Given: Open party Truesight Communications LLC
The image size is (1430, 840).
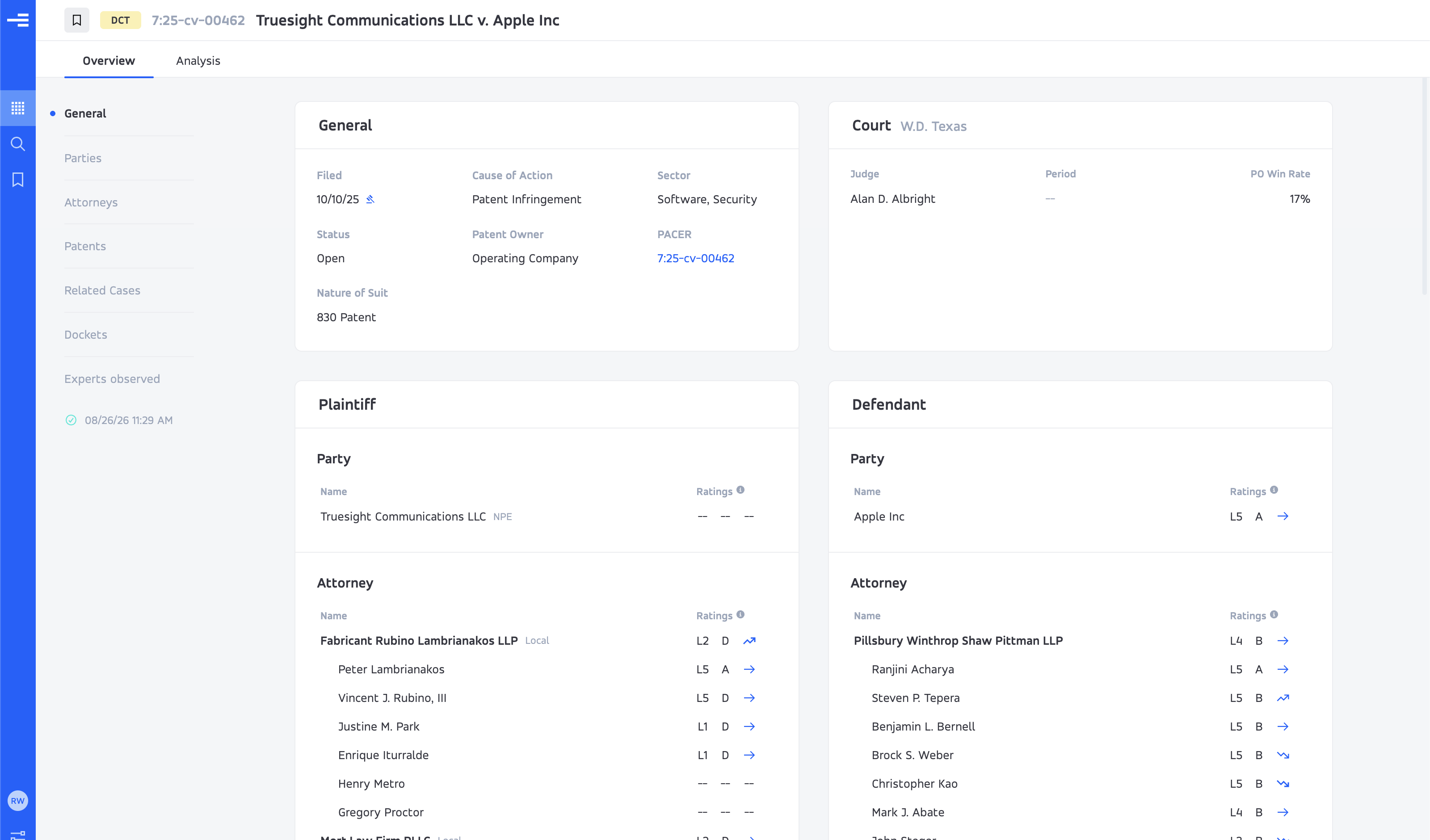Looking at the screenshot, I should pos(403,517).
